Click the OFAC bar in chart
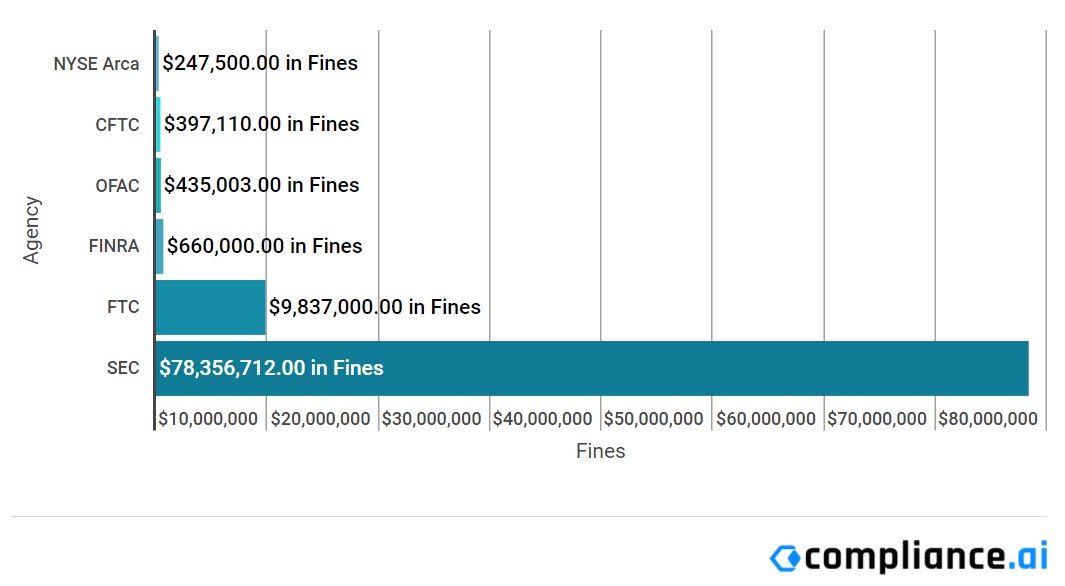Image resolution: width=1065 pixels, height=586 pixels. pyautogui.click(x=158, y=185)
